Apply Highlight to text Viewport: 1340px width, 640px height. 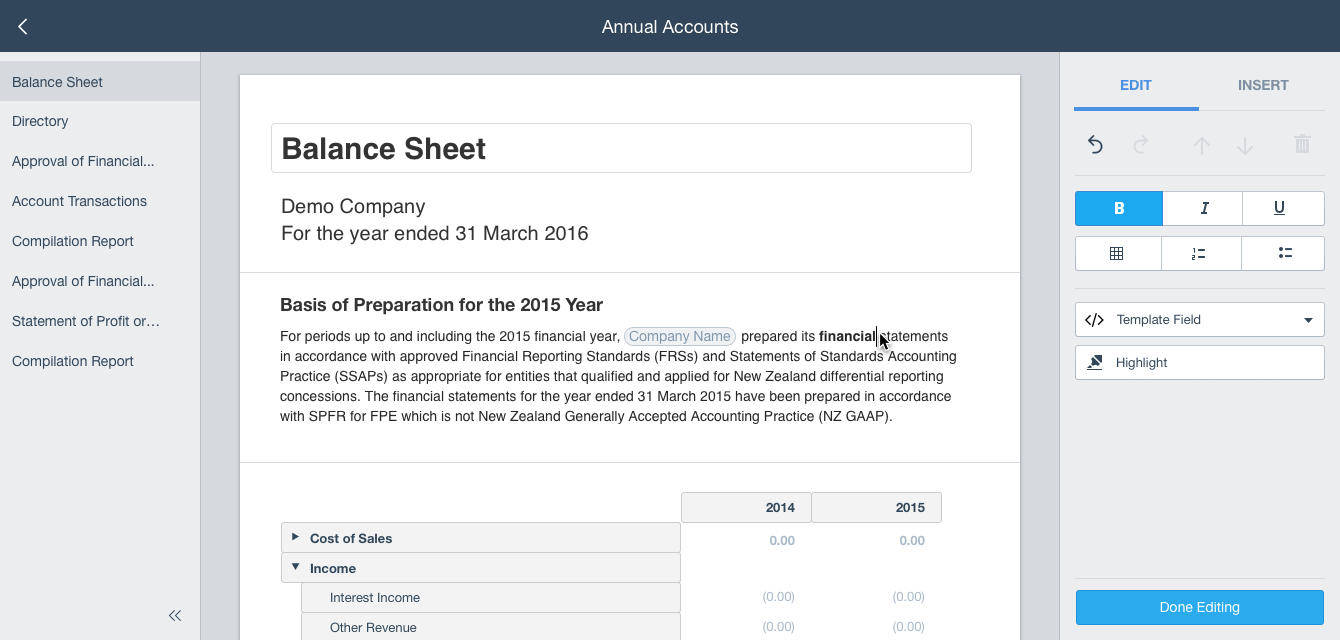(1200, 363)
